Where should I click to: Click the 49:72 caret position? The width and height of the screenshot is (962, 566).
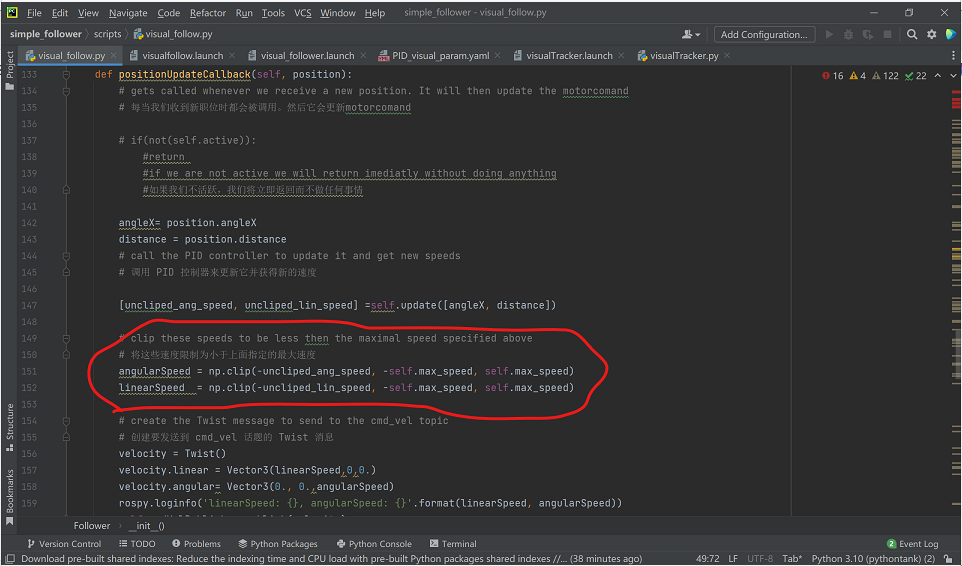point(707,559)
